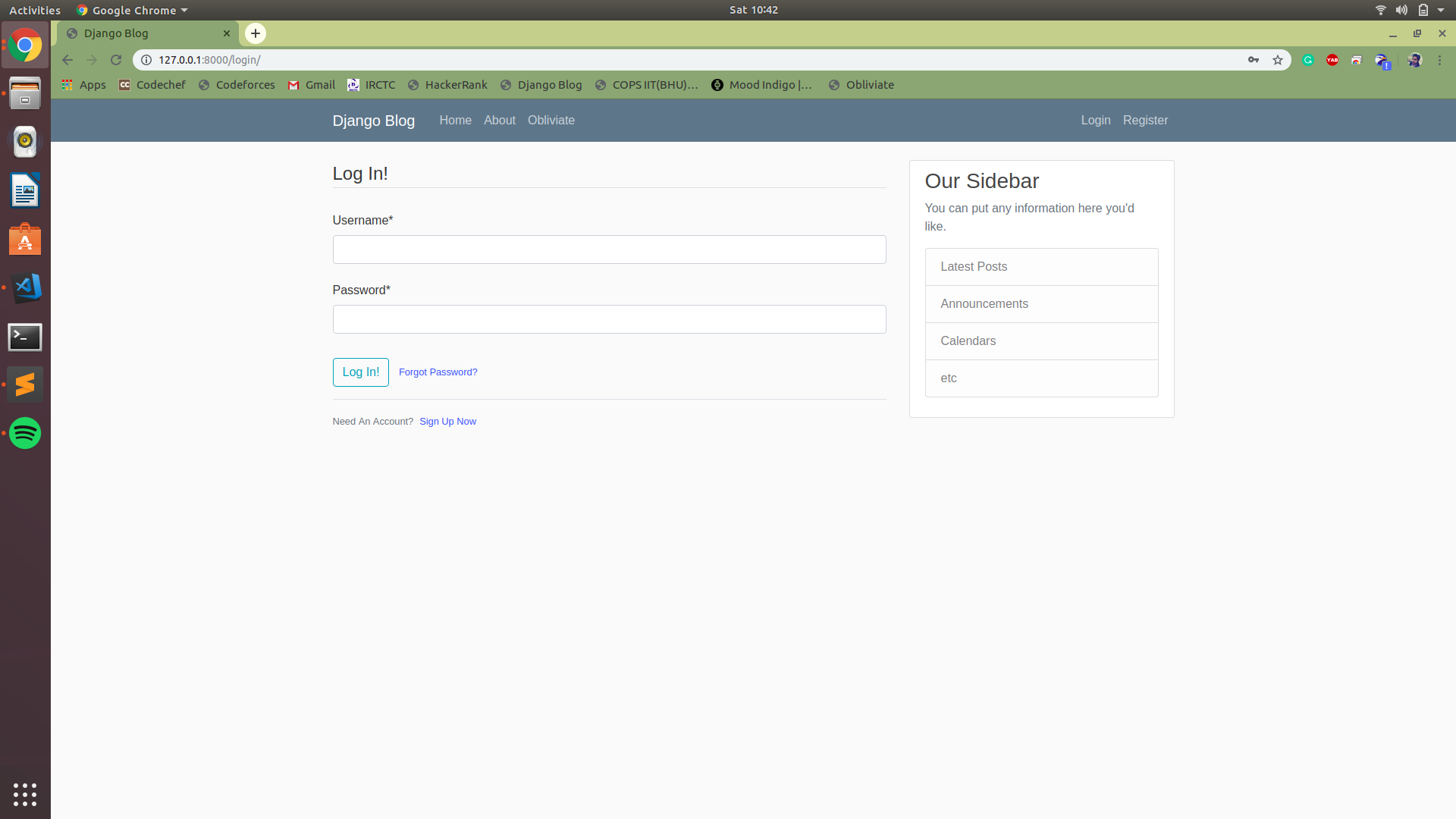Open saved passwords key icon
Screen dimensions: 1456x819
pyautogui.click(x=1254, y=60)
